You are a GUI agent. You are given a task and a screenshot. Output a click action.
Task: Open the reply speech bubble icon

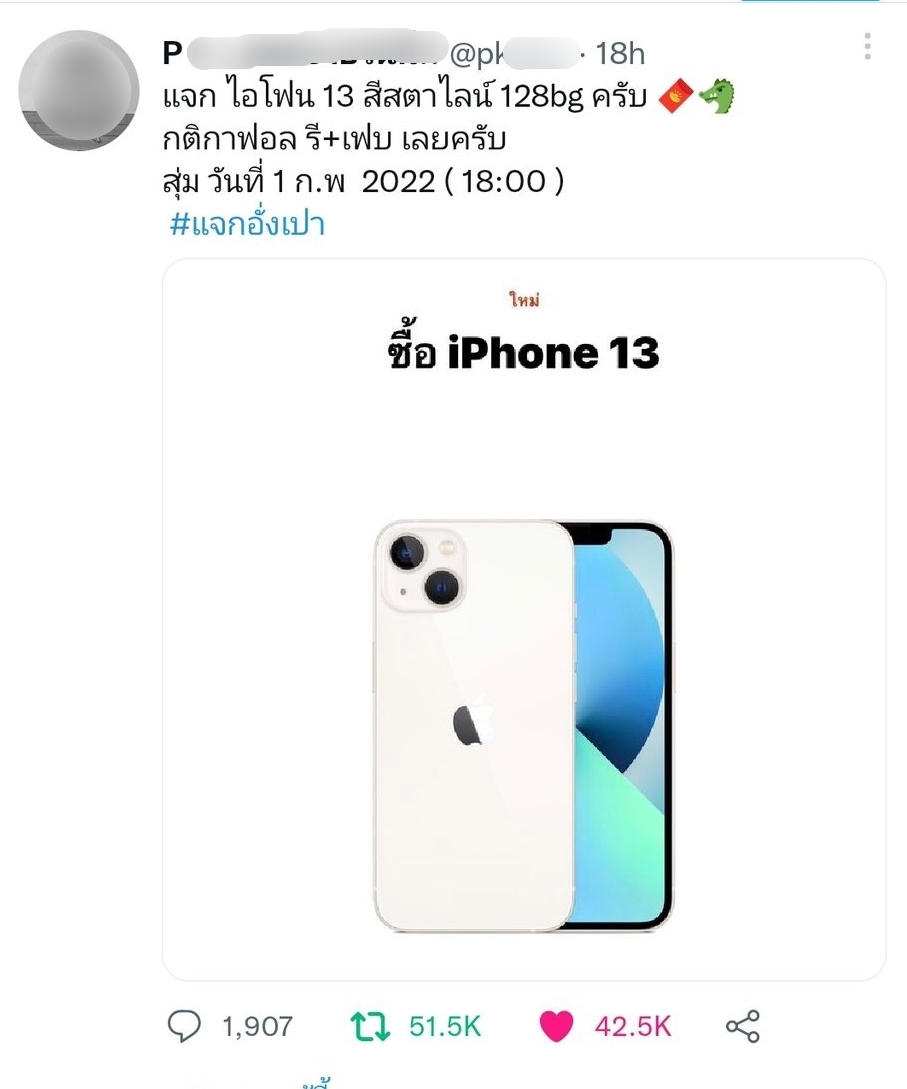[184, 1026]
